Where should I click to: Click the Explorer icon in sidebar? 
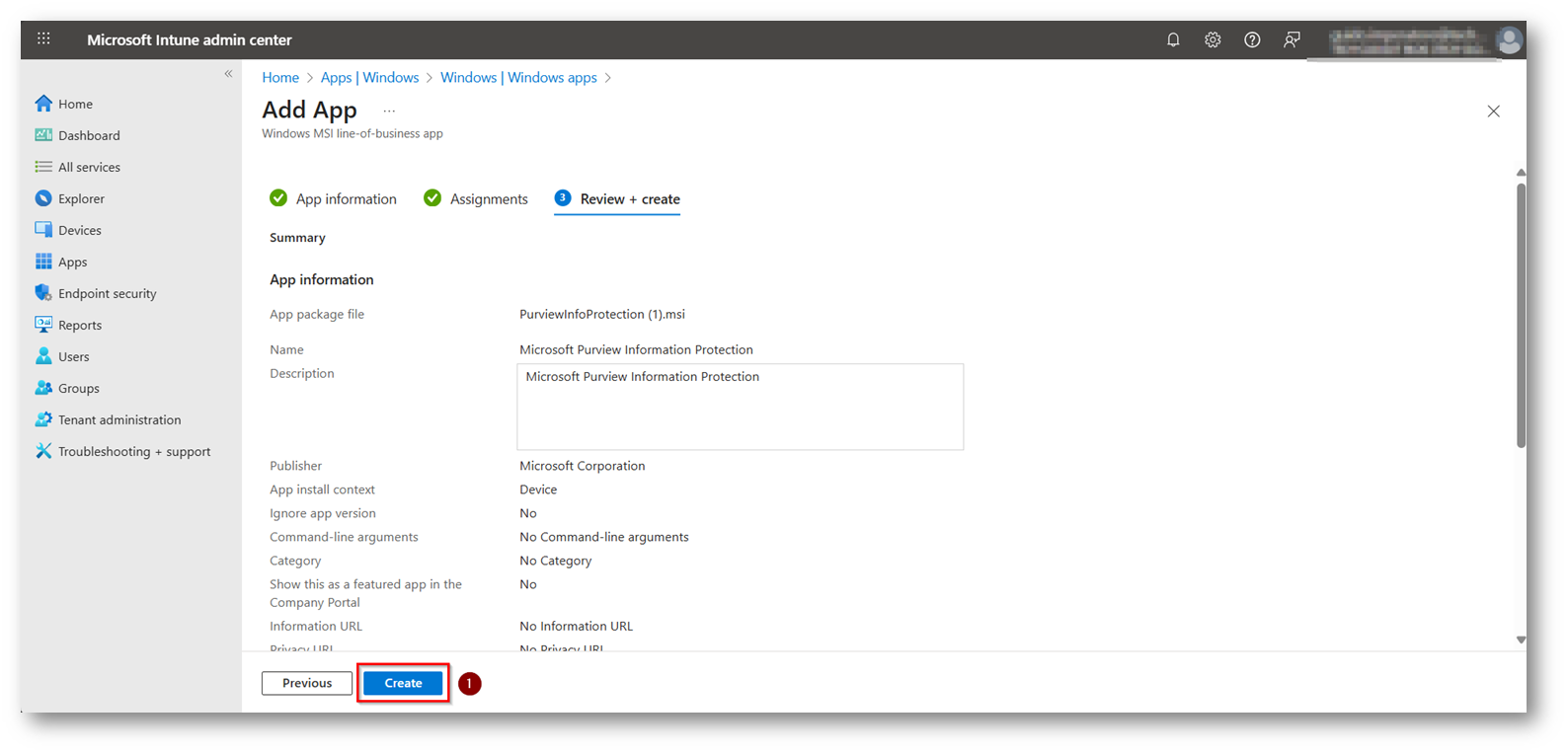(43, 198)
